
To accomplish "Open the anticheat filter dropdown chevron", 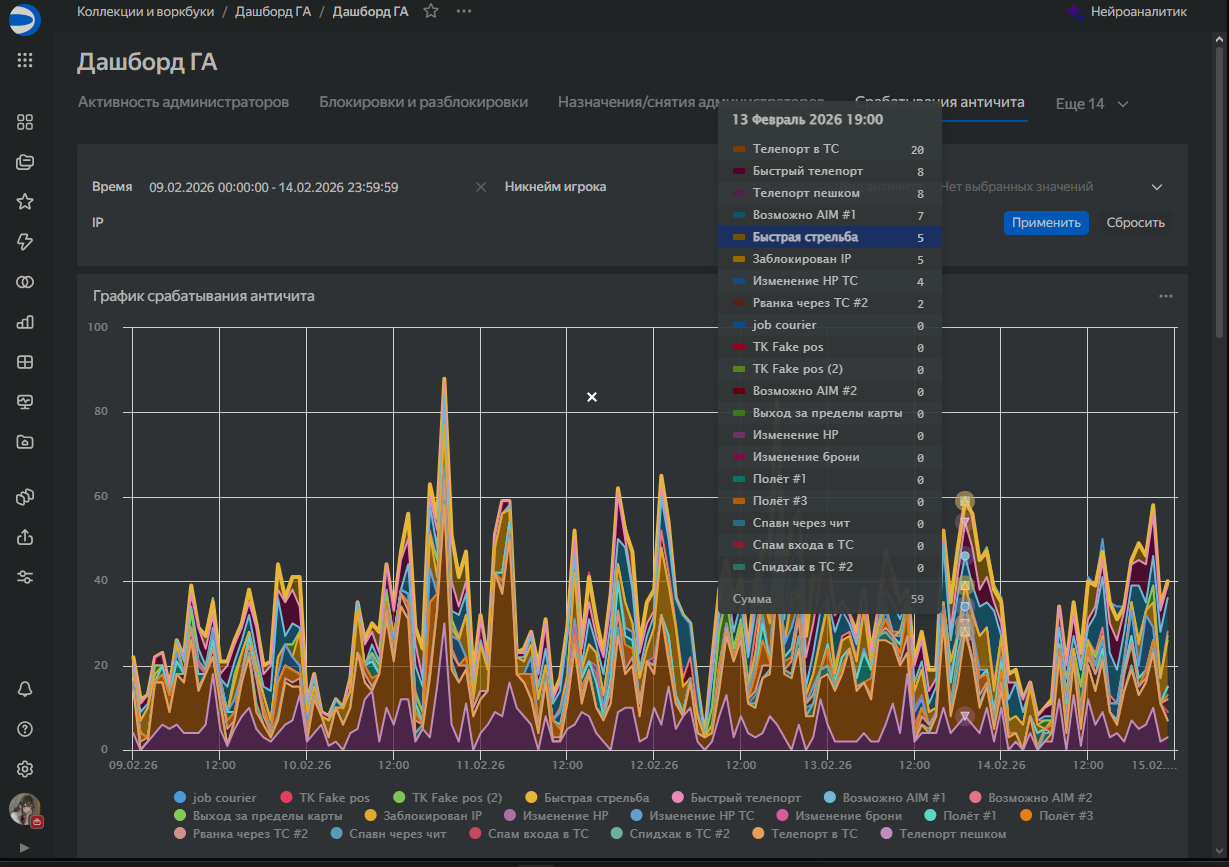I will [x=1157, y=187].
